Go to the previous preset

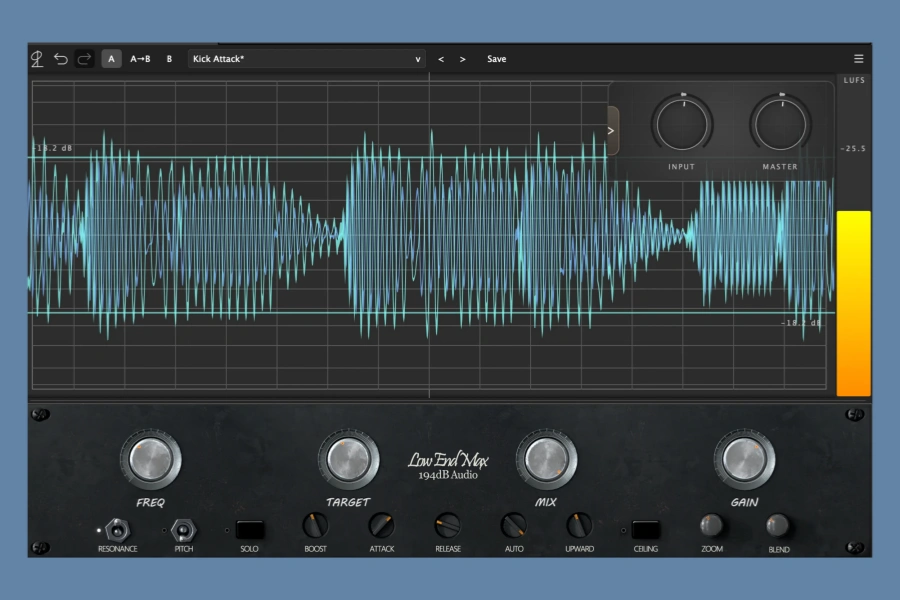tap(441, 59)
